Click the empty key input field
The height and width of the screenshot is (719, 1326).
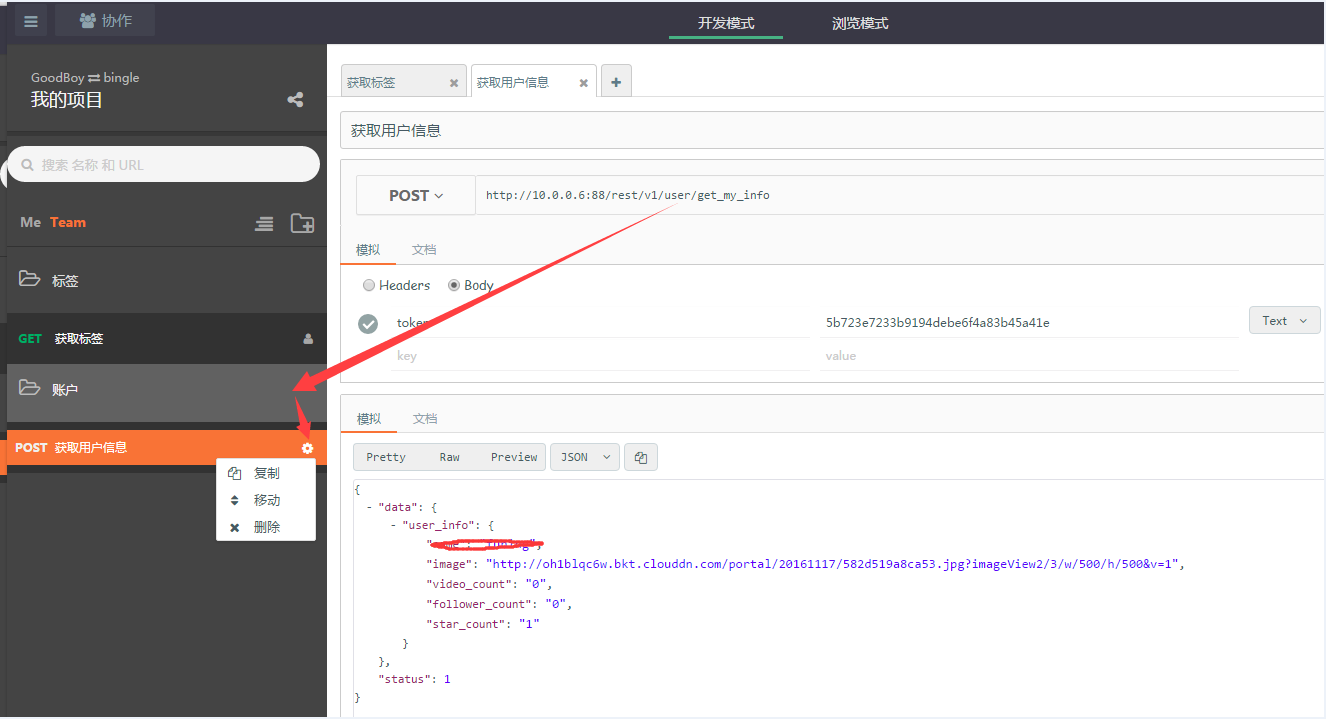click(600, 355)
